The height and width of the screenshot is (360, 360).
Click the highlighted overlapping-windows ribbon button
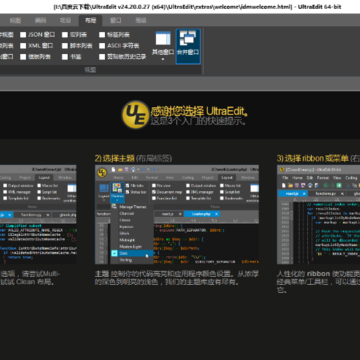(188, 46)
